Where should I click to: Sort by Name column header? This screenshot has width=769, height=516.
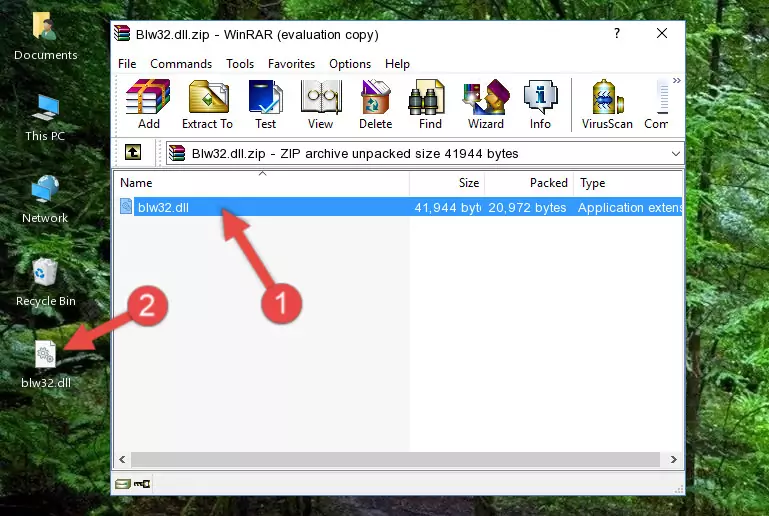(262, 183)
